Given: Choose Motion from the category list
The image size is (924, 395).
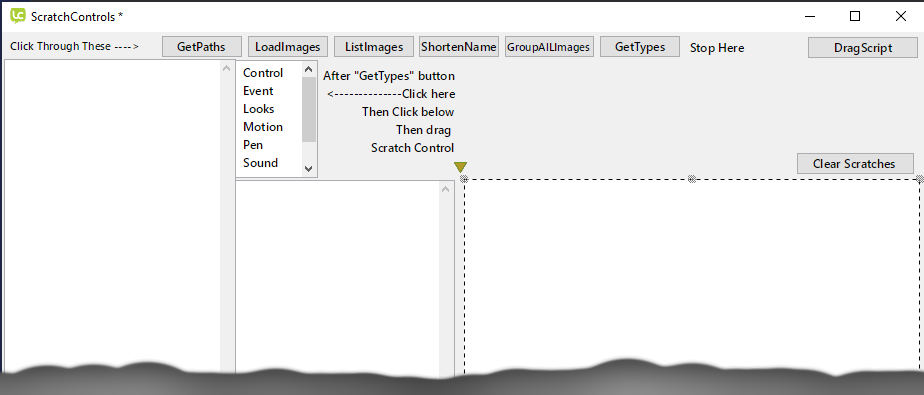Looking at the screenshot, I should click(x=263, y=127).
